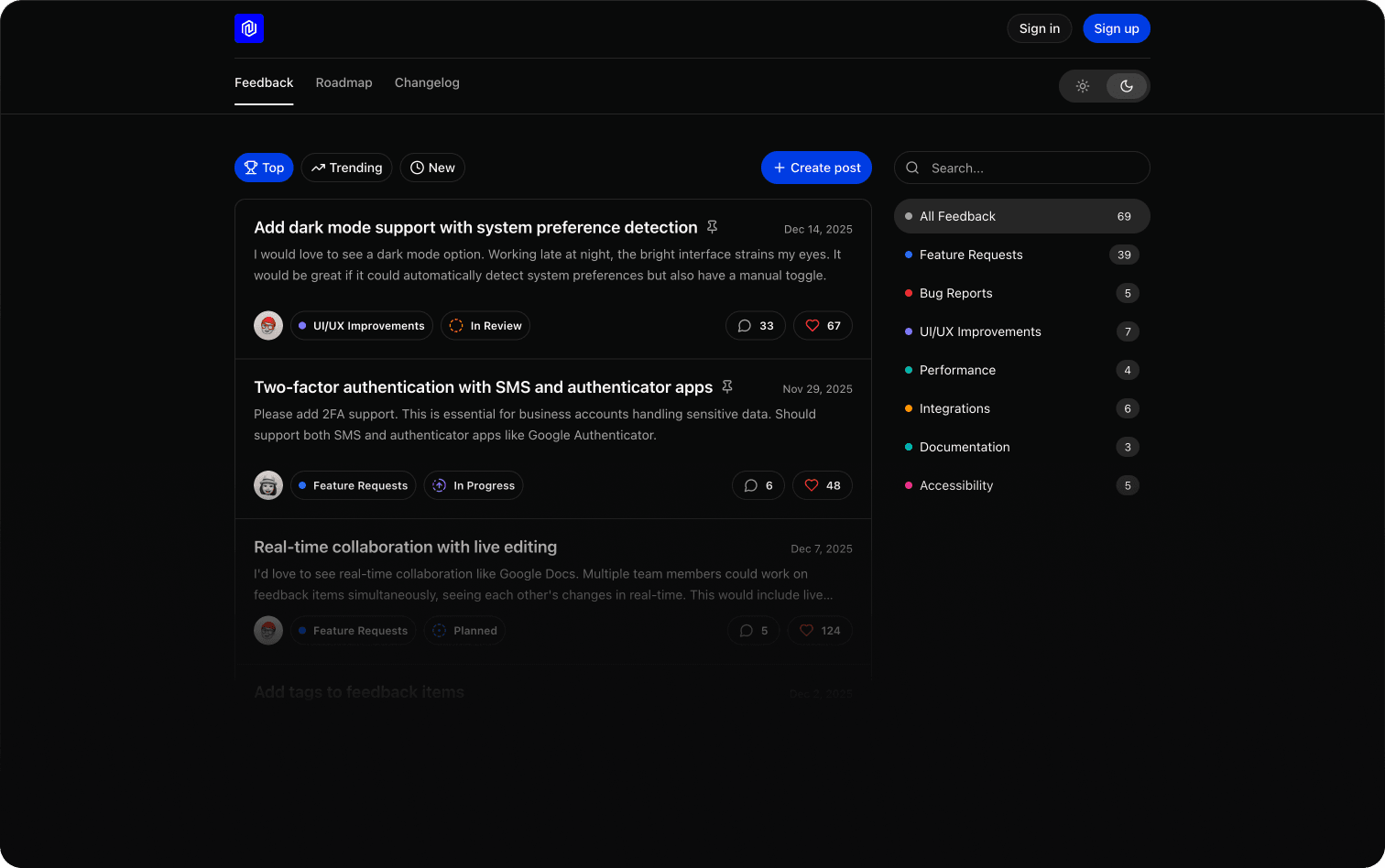Image resolution: width=1385 pixels, height=868 pixels.
Task: Filter by Documentation category
Action: pos(1022,447)
